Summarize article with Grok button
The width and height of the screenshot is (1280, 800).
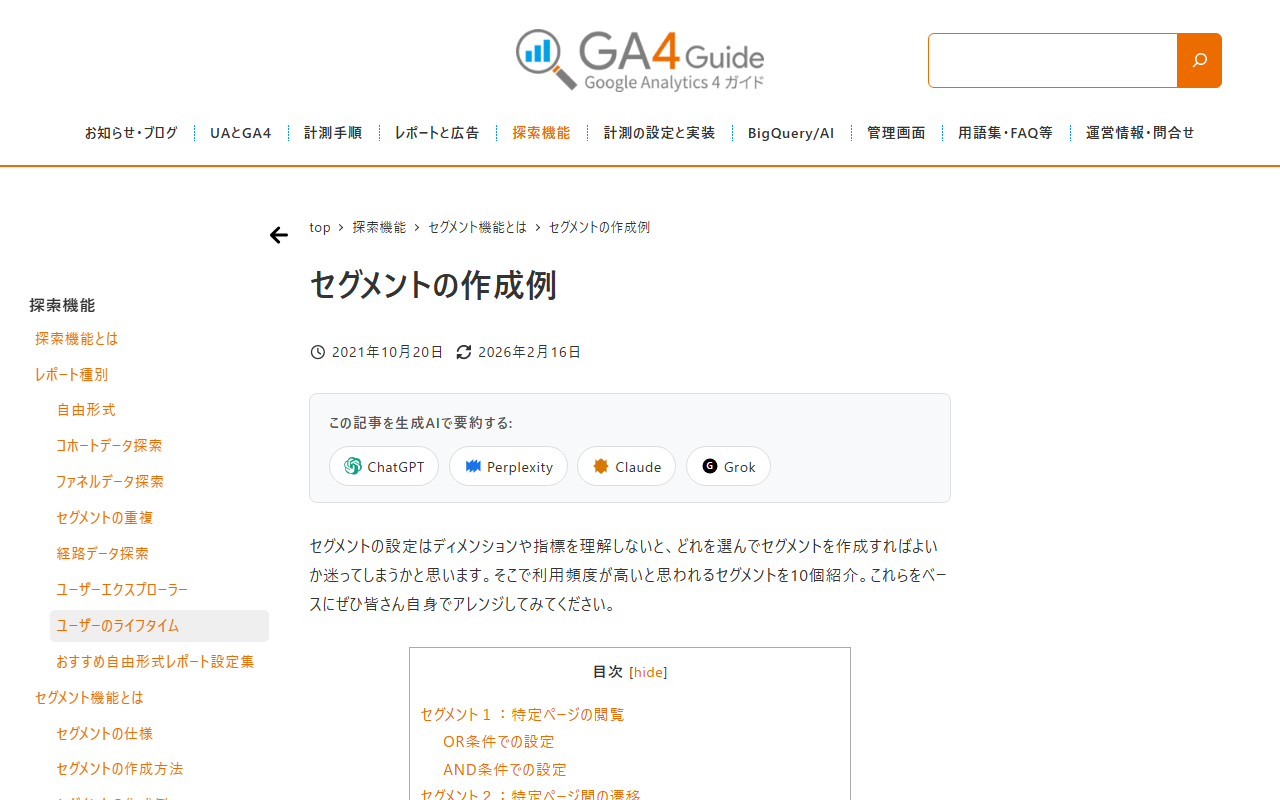tap(728, 466)
